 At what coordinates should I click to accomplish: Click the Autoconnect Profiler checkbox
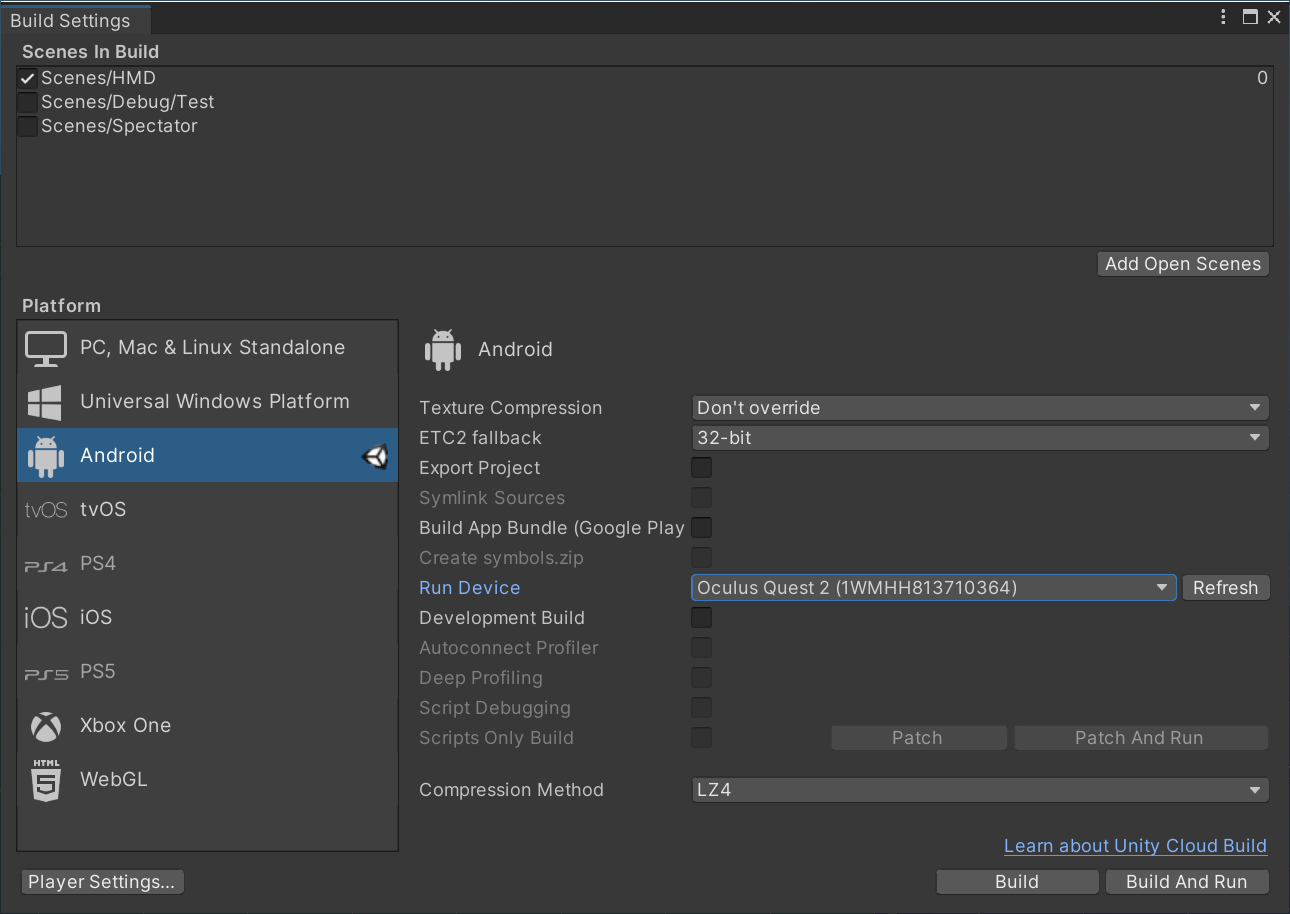pyautogui.click(x=702, y=648)
